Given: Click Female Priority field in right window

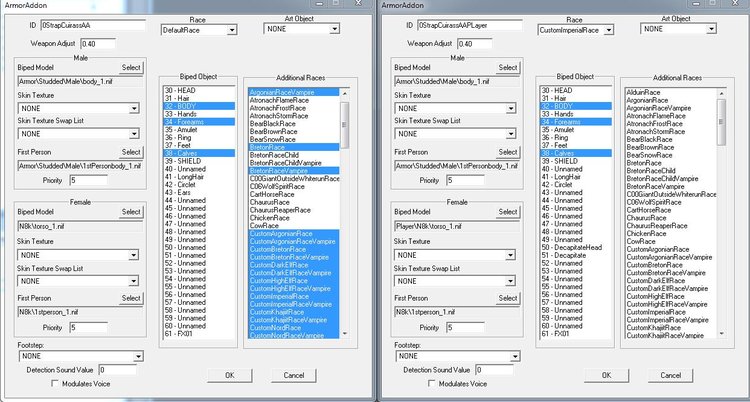Looking at the screenshot, I should click(465, 328).
